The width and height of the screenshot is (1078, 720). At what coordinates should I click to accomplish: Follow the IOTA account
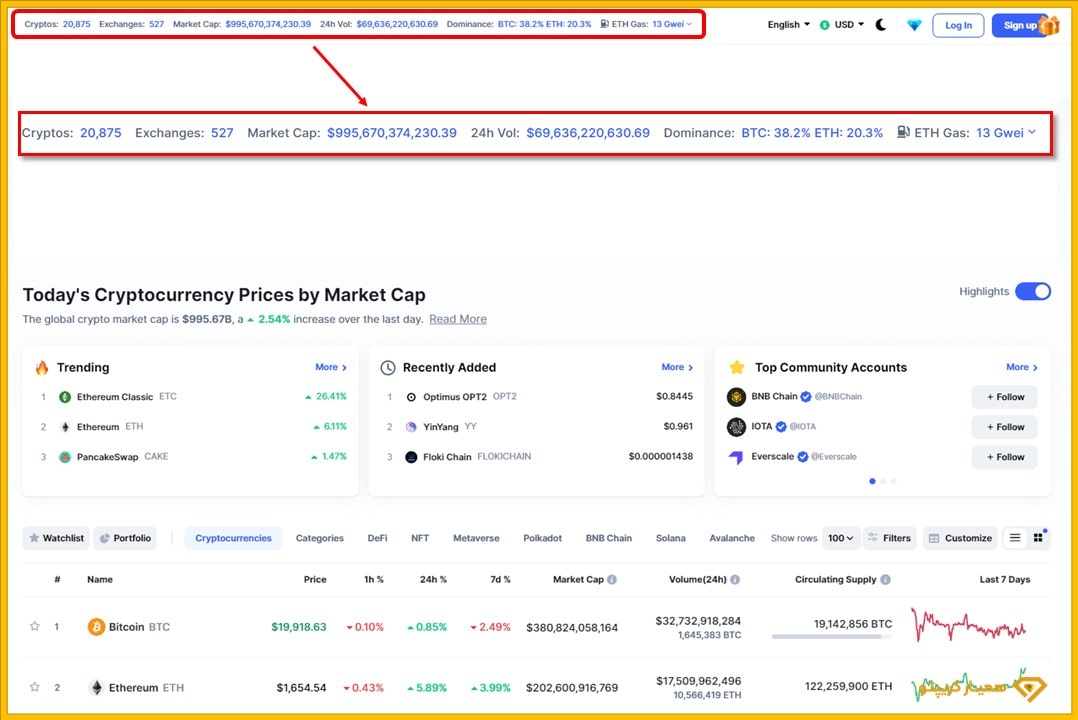(1004, 427)
